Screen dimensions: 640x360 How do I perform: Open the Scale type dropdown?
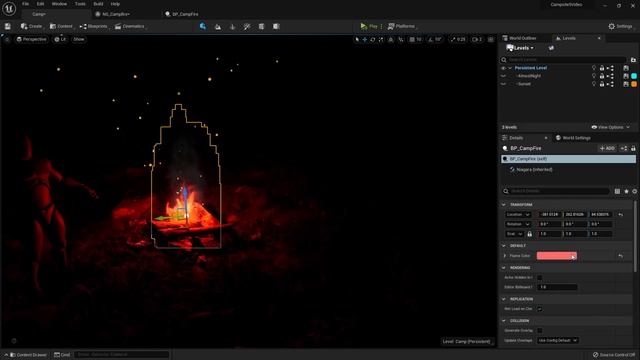tap(514, 234)
